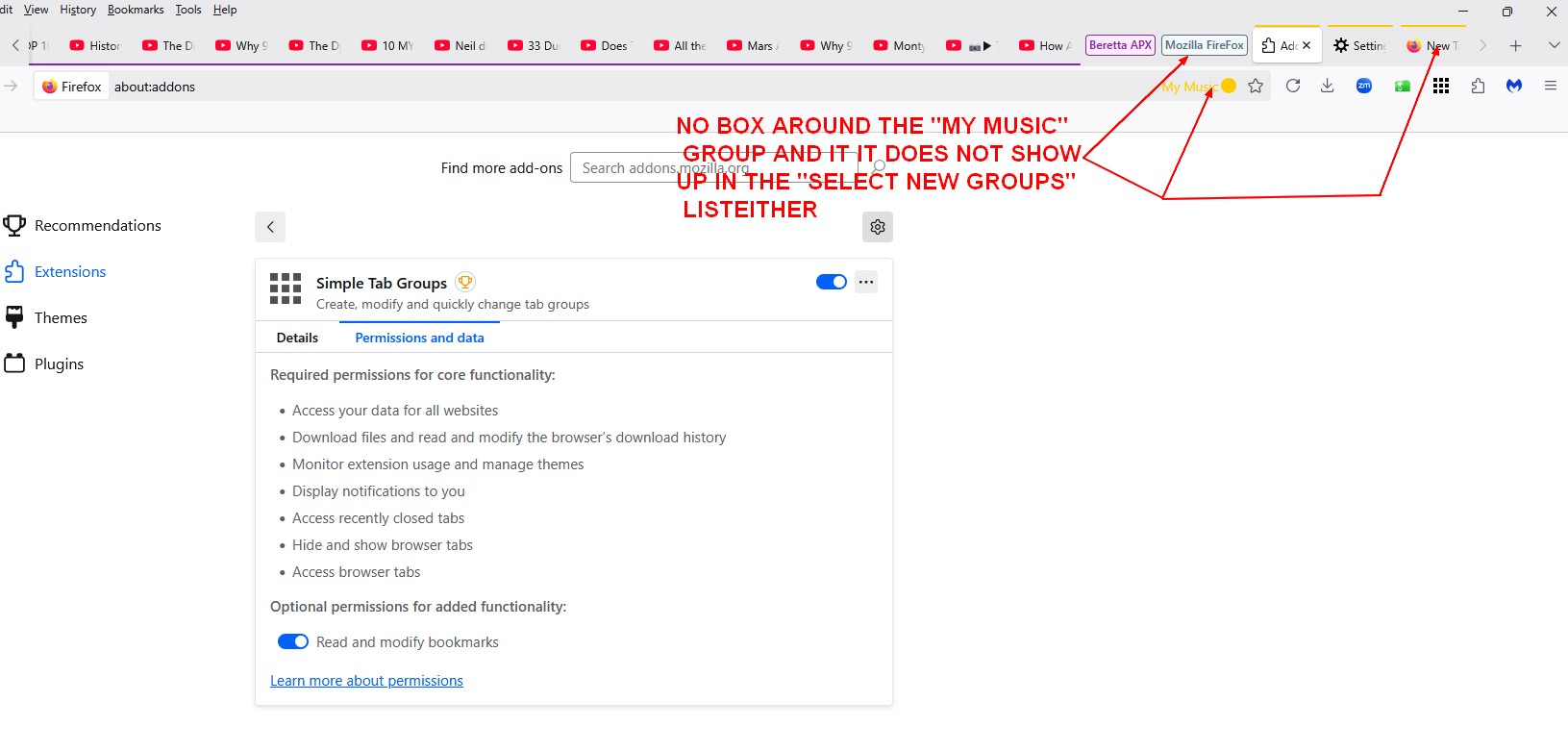Screen dimensions: 1568x752
Task: Click 'Access your data for all websites' text
Action: point(395,411)
